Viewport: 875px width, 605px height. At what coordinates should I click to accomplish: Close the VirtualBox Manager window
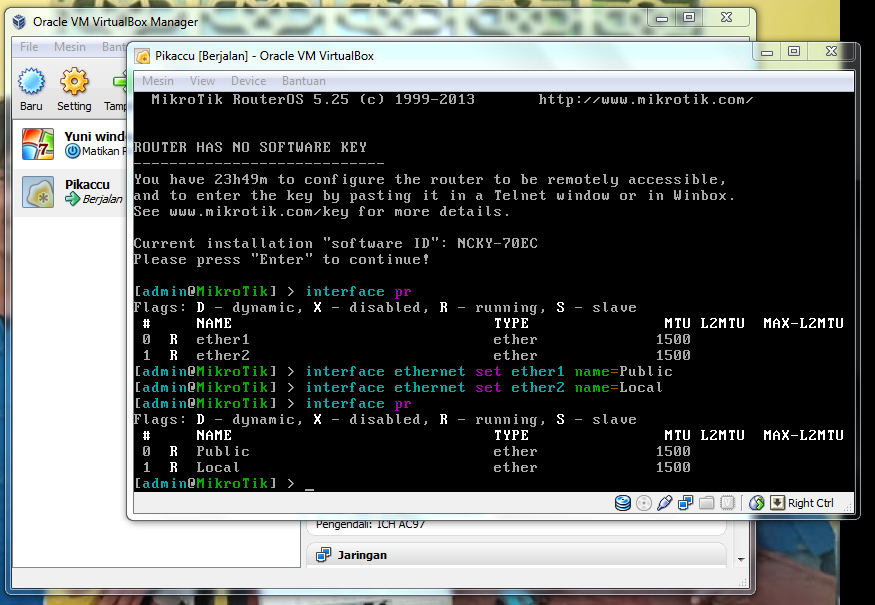pyautogui.click(x=726, y=18)
